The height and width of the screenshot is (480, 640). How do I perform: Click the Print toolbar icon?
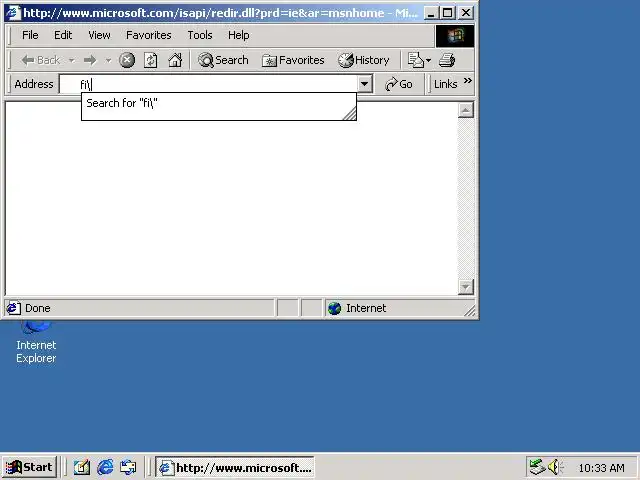(x=447, y=60)
